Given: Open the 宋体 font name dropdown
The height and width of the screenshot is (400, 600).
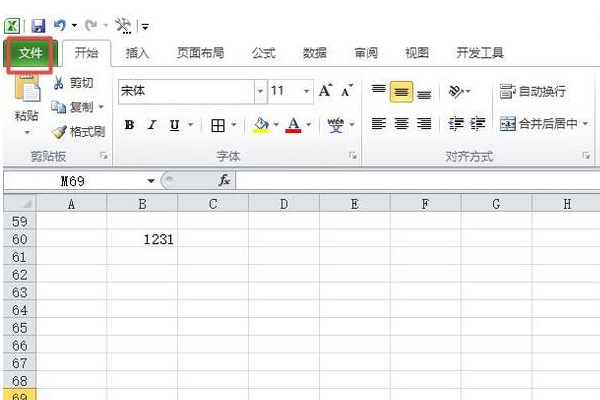Looking at the screenshot, I should (260, 91).
